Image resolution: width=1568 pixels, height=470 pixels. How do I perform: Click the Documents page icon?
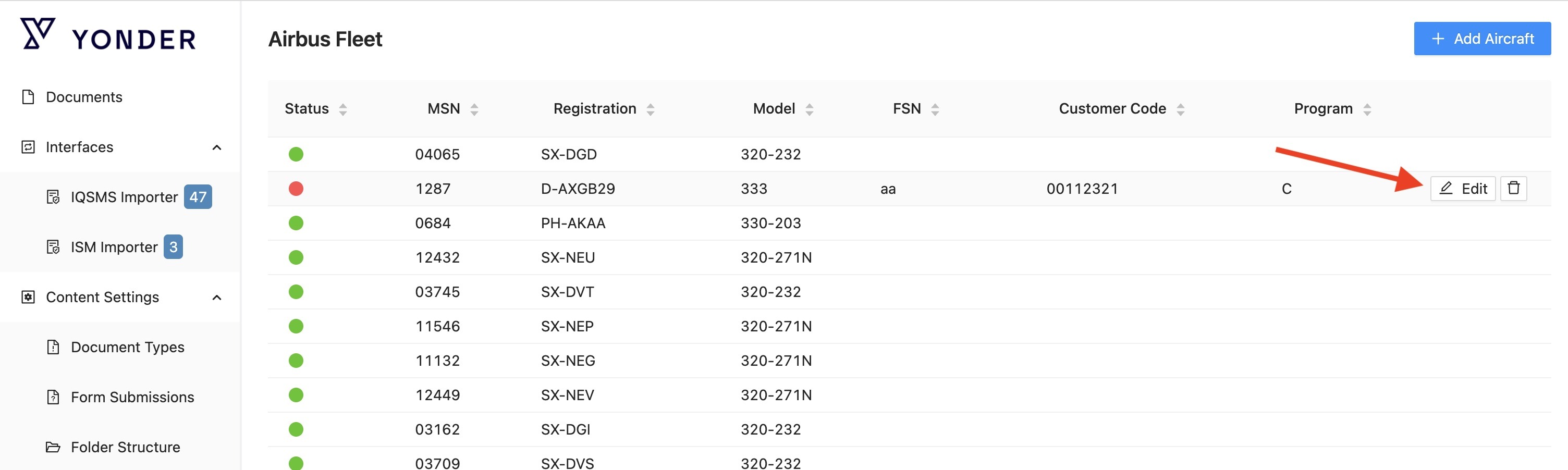28,97
